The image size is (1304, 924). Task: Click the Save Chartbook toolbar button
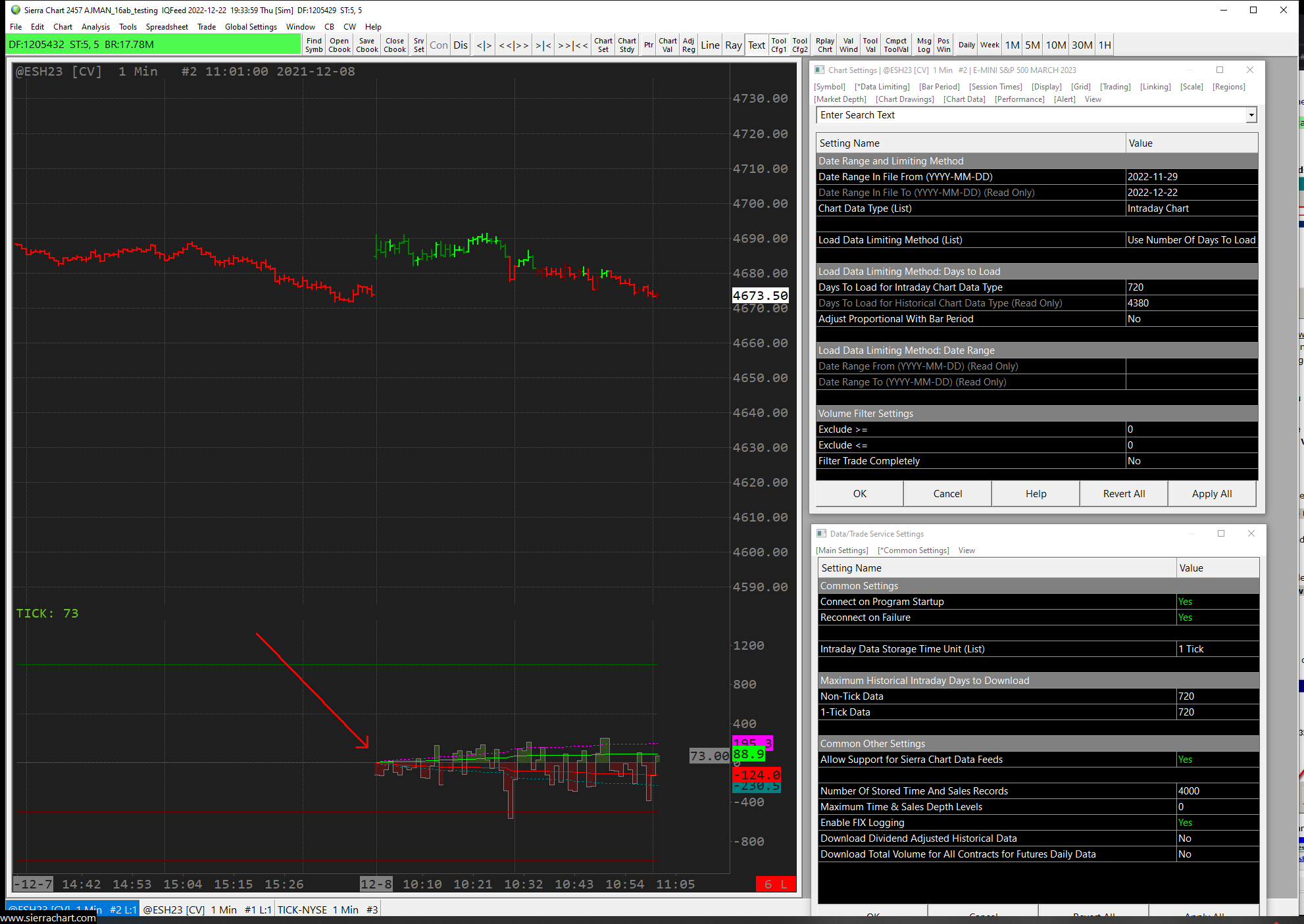tap(366, 45)
